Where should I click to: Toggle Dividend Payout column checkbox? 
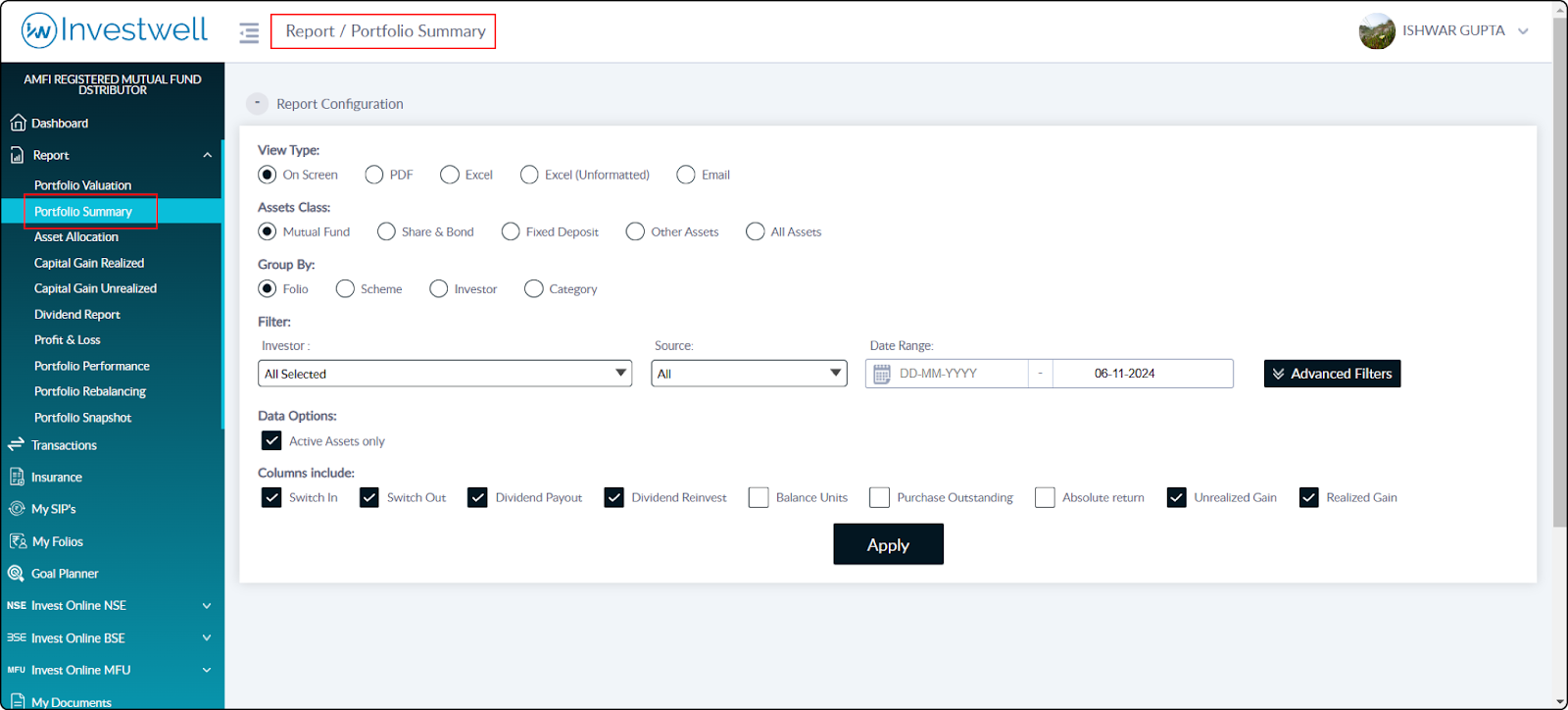click(477, 497)
